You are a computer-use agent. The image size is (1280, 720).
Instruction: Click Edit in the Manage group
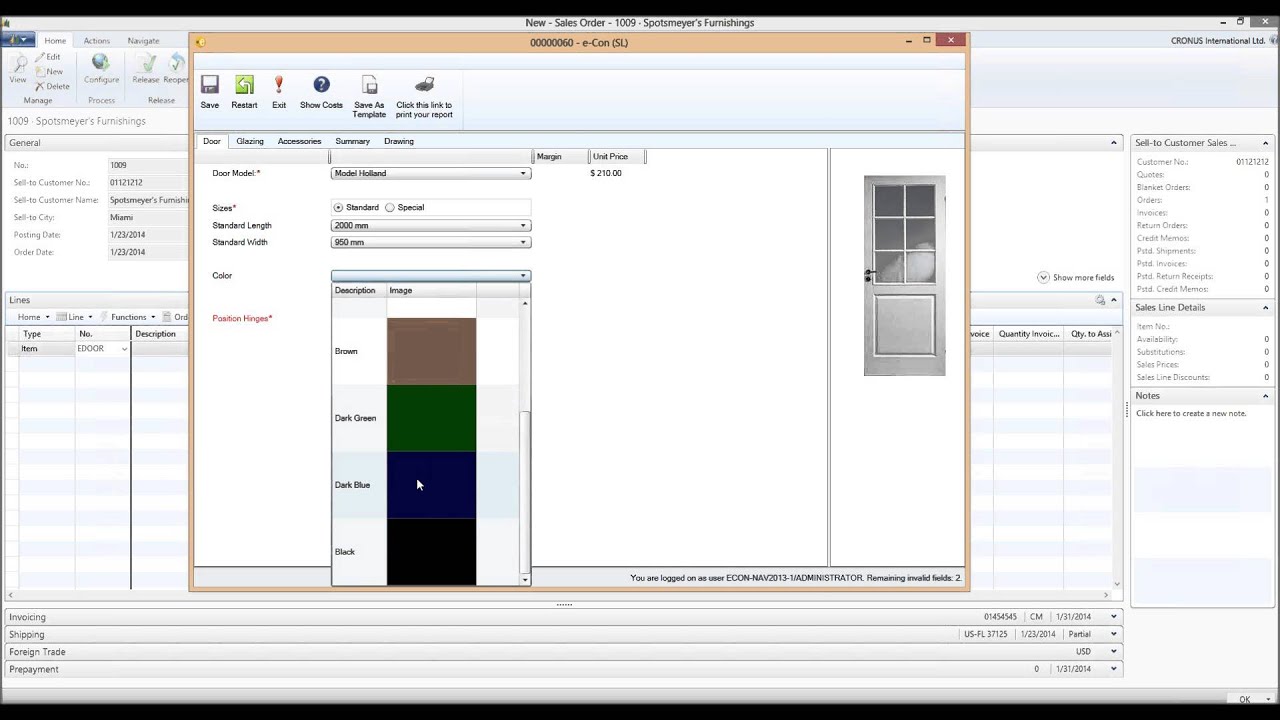(x=48, y=57)
